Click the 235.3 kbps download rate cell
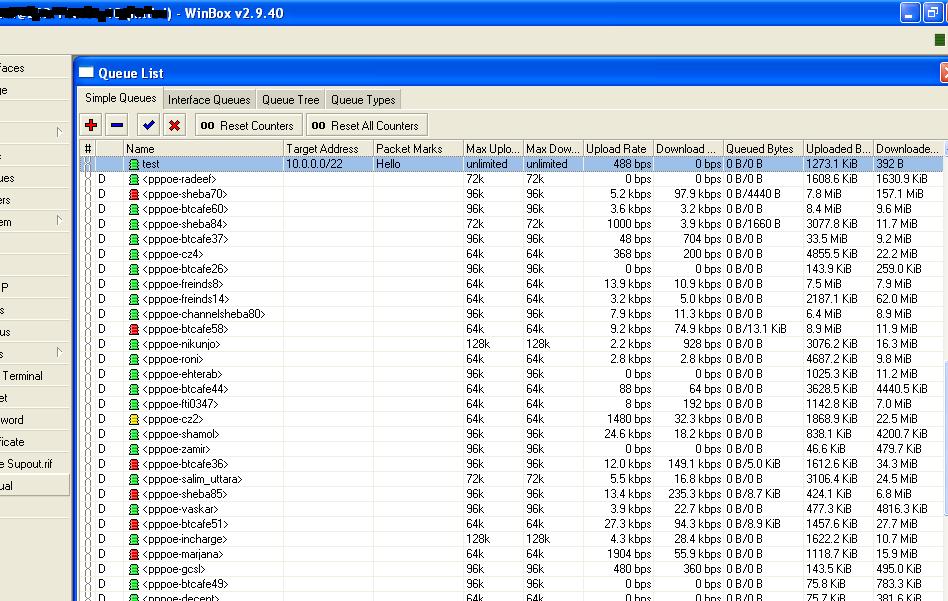Image resolution: width=948 pixels, height=601 pixels. click(x=689, y=494)
